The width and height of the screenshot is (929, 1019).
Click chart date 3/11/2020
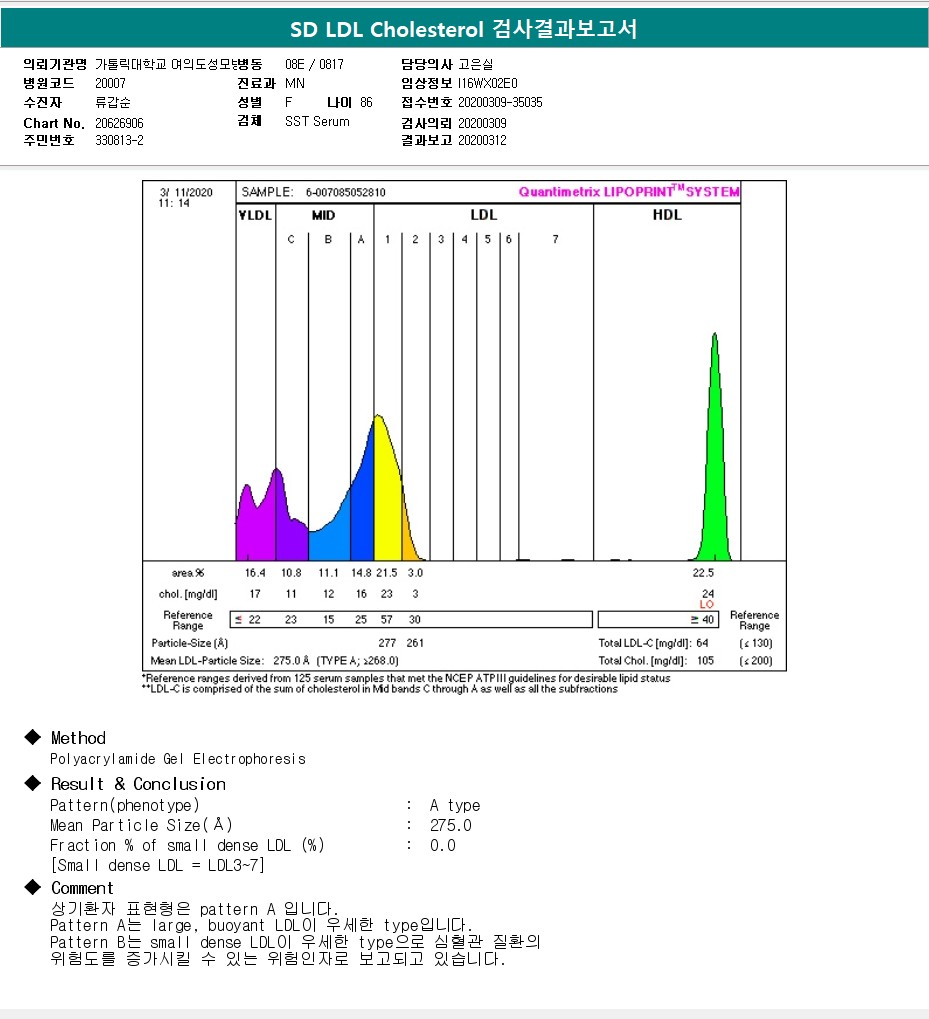click(x=186, y=192)
